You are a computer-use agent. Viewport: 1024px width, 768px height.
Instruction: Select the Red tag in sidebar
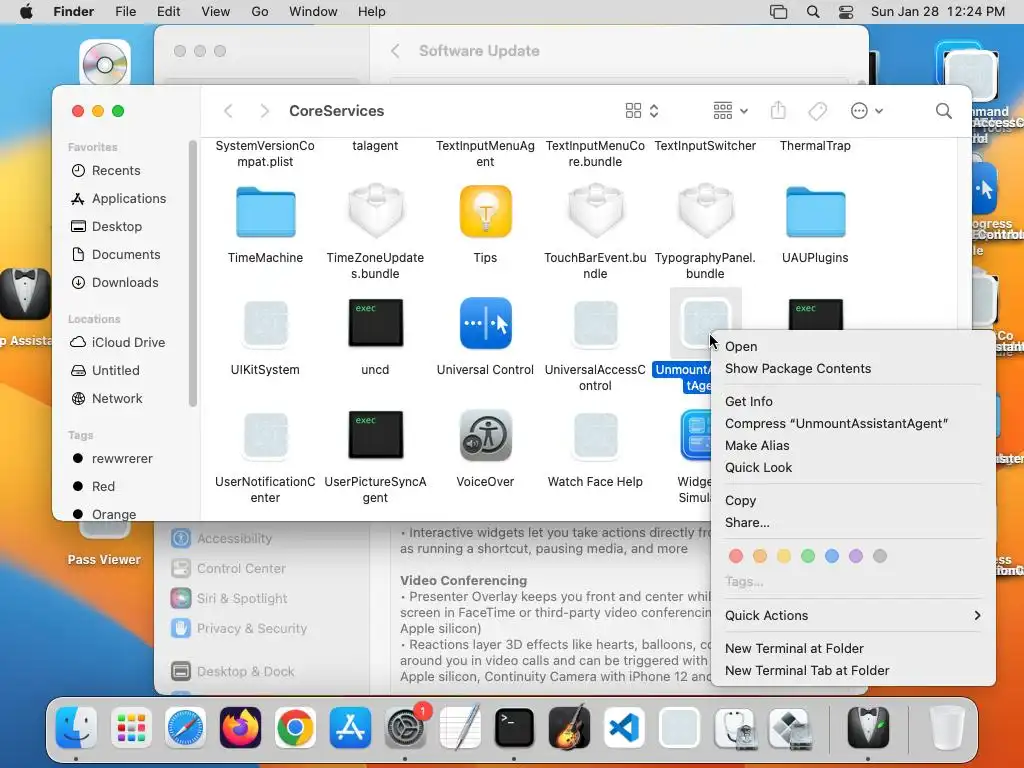tap(103, 487)
